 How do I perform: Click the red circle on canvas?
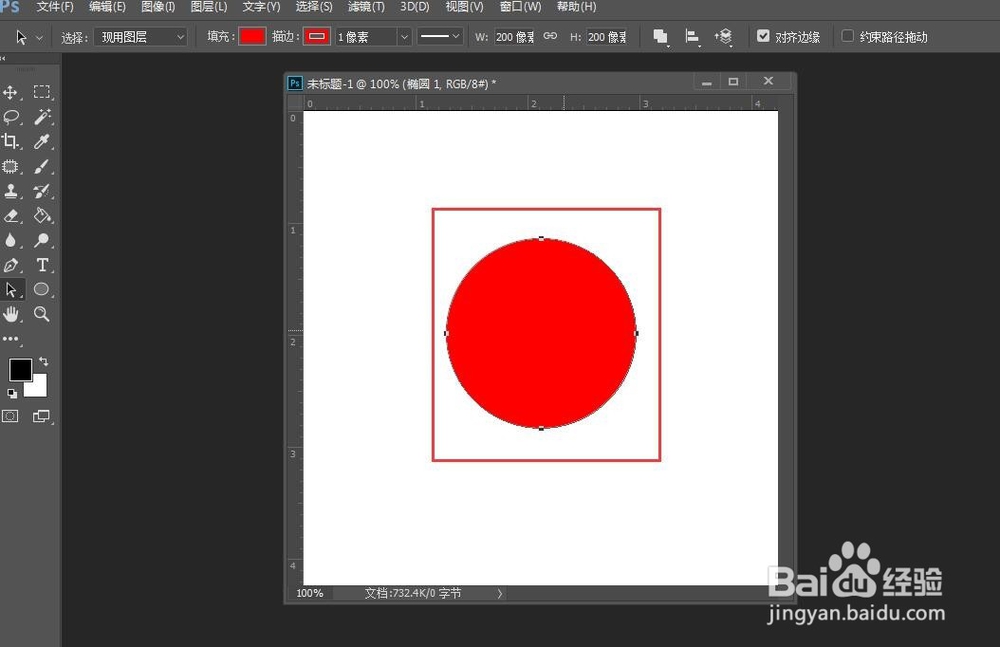541,333
